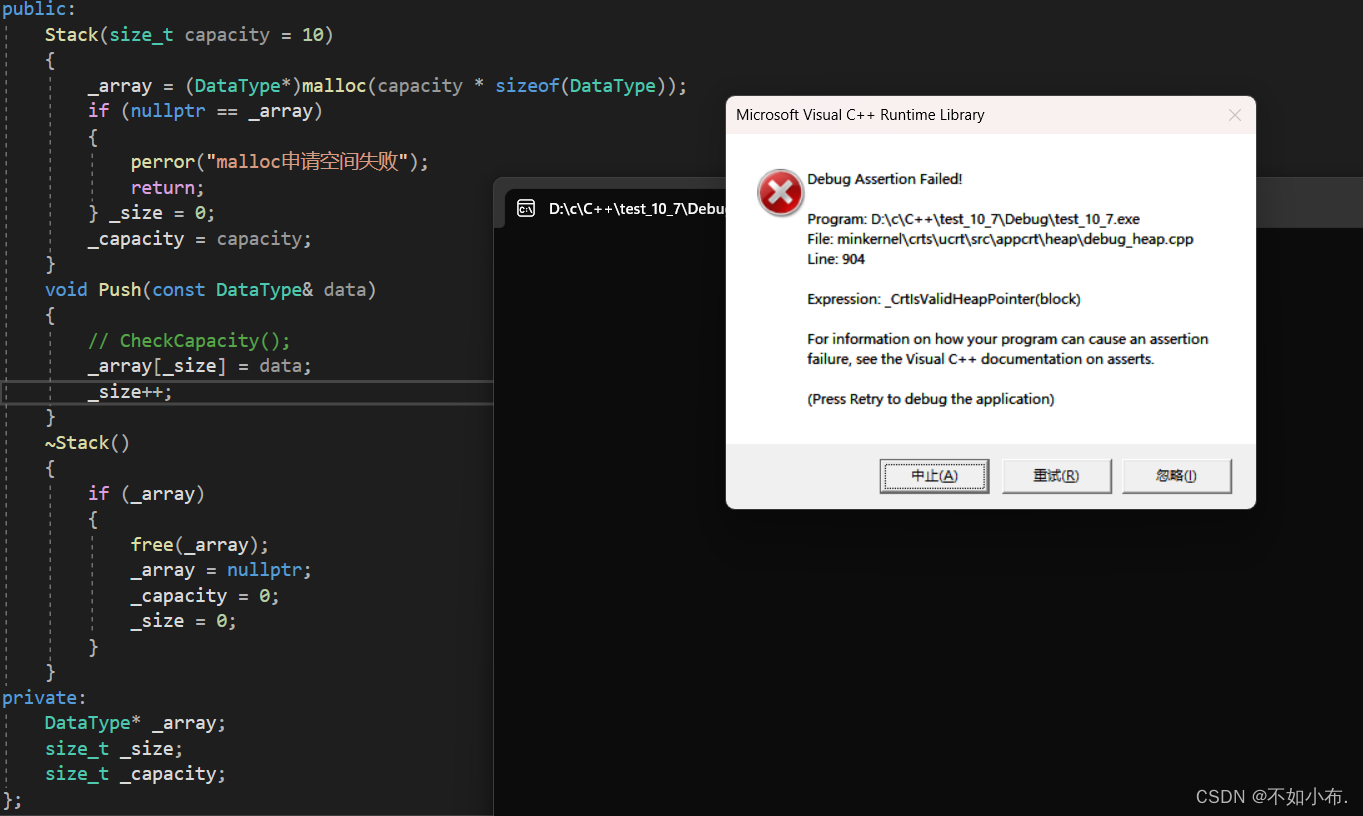Click the '_size = 0;' line in destructor
Screen dimensions: 1363x816
[x=183, y=621]
